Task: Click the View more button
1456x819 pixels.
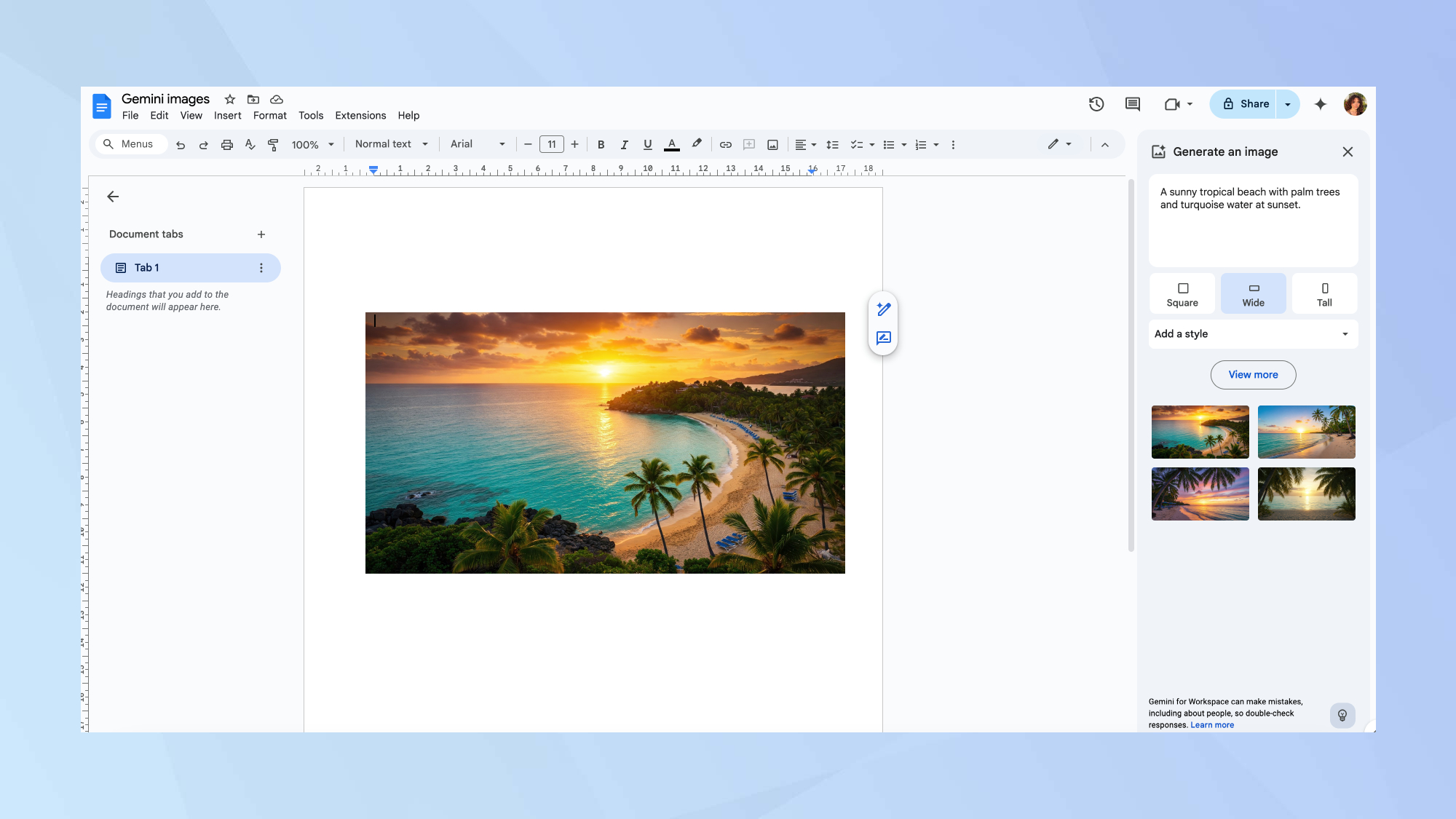Action: pyautogui.click(x=1253, y=375)
